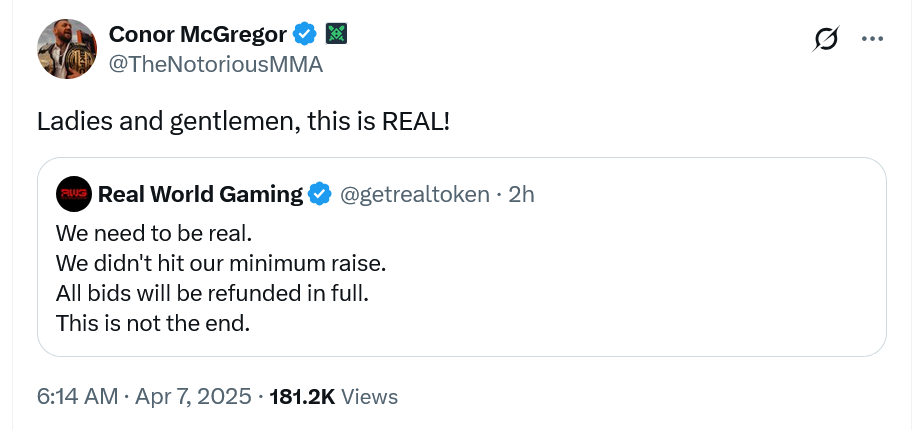The width and height of the screenshot is (921, 430).
Task: Click the line 'This is not the end.'
Action: tap(152, 324)
